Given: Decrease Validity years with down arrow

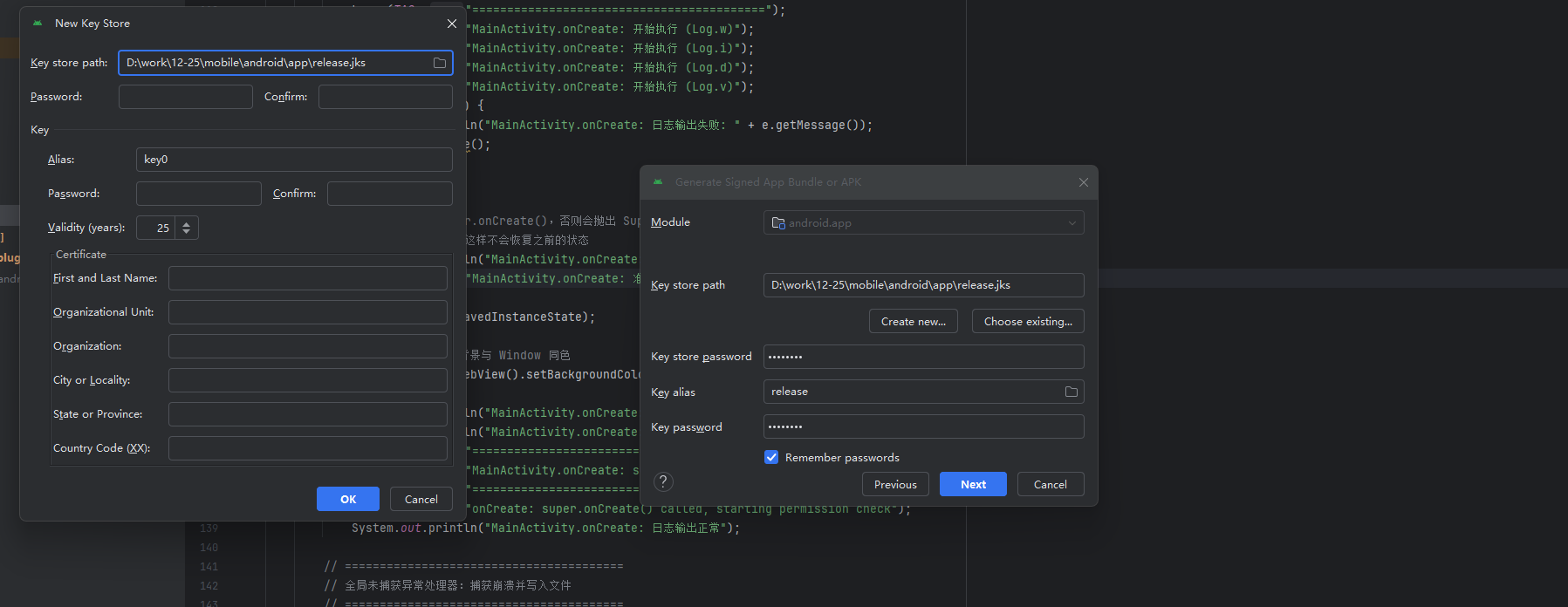Looking at the screenshot, I should click(x=186, y=233).
